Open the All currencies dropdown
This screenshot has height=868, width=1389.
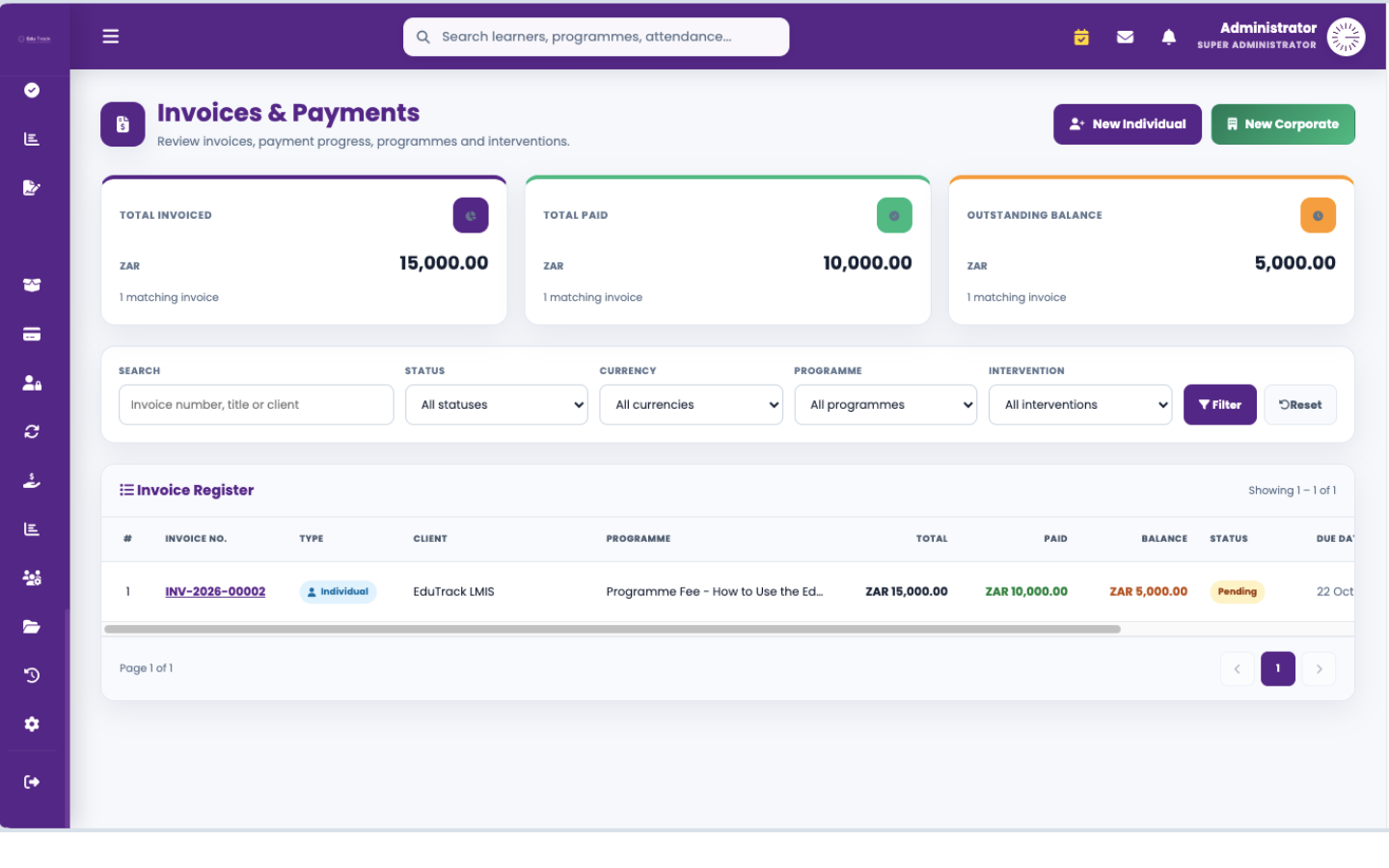coord(692,404)
